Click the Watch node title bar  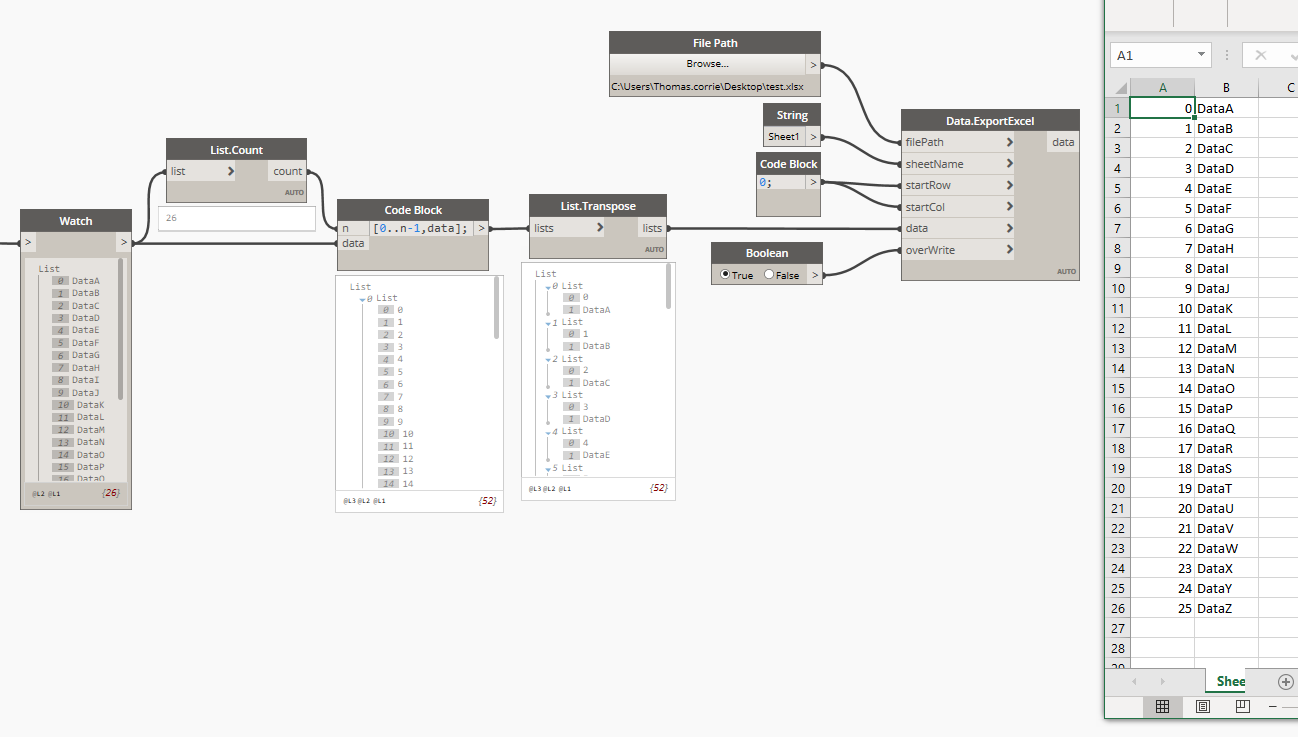76,221
